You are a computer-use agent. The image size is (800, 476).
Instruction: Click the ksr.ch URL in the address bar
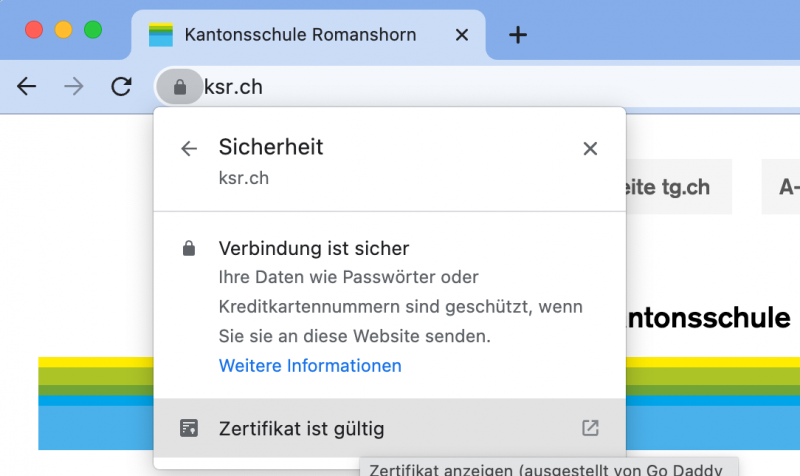click(x=233, y=87)
